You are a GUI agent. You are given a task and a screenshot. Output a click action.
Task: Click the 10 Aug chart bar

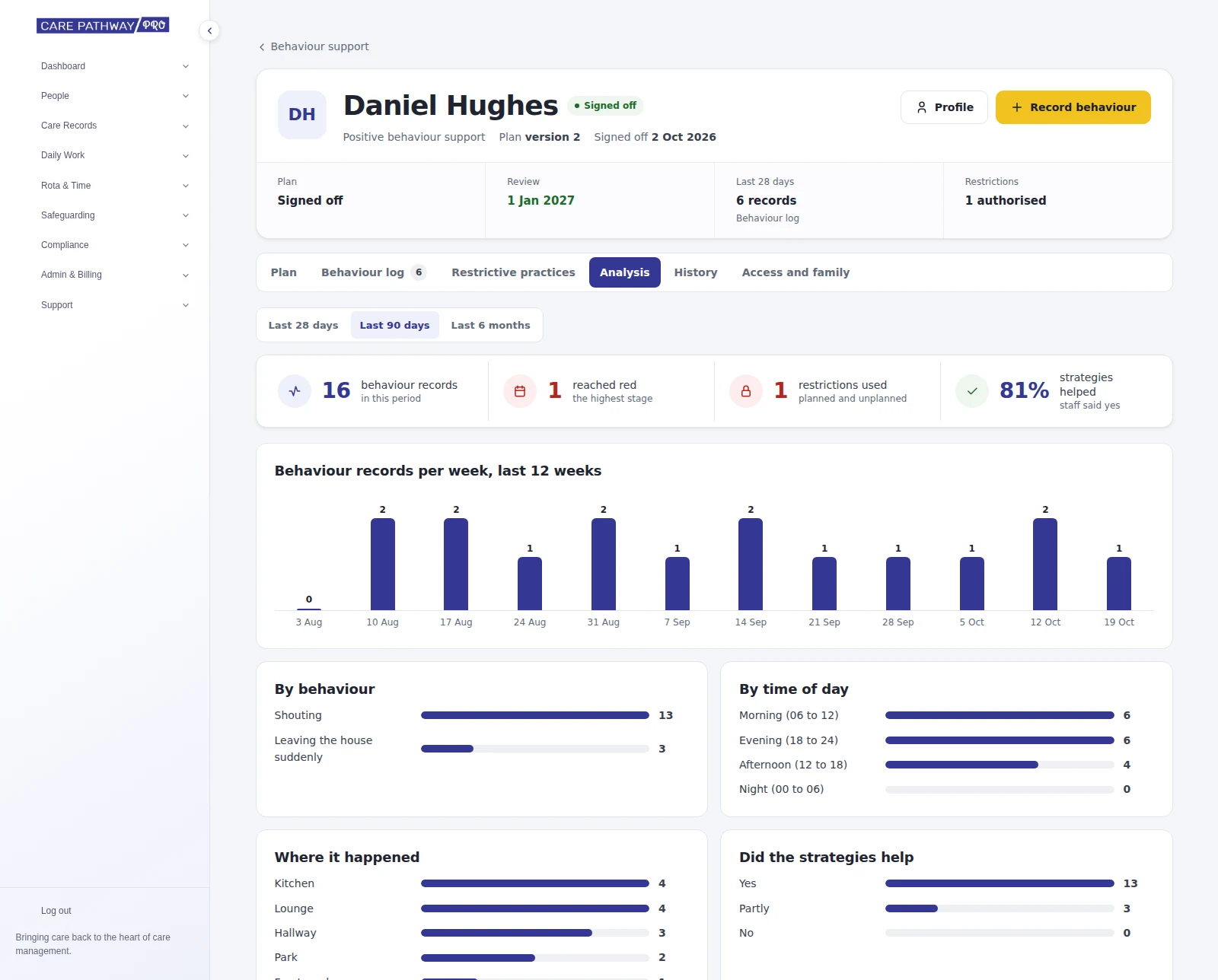[383, 564]
